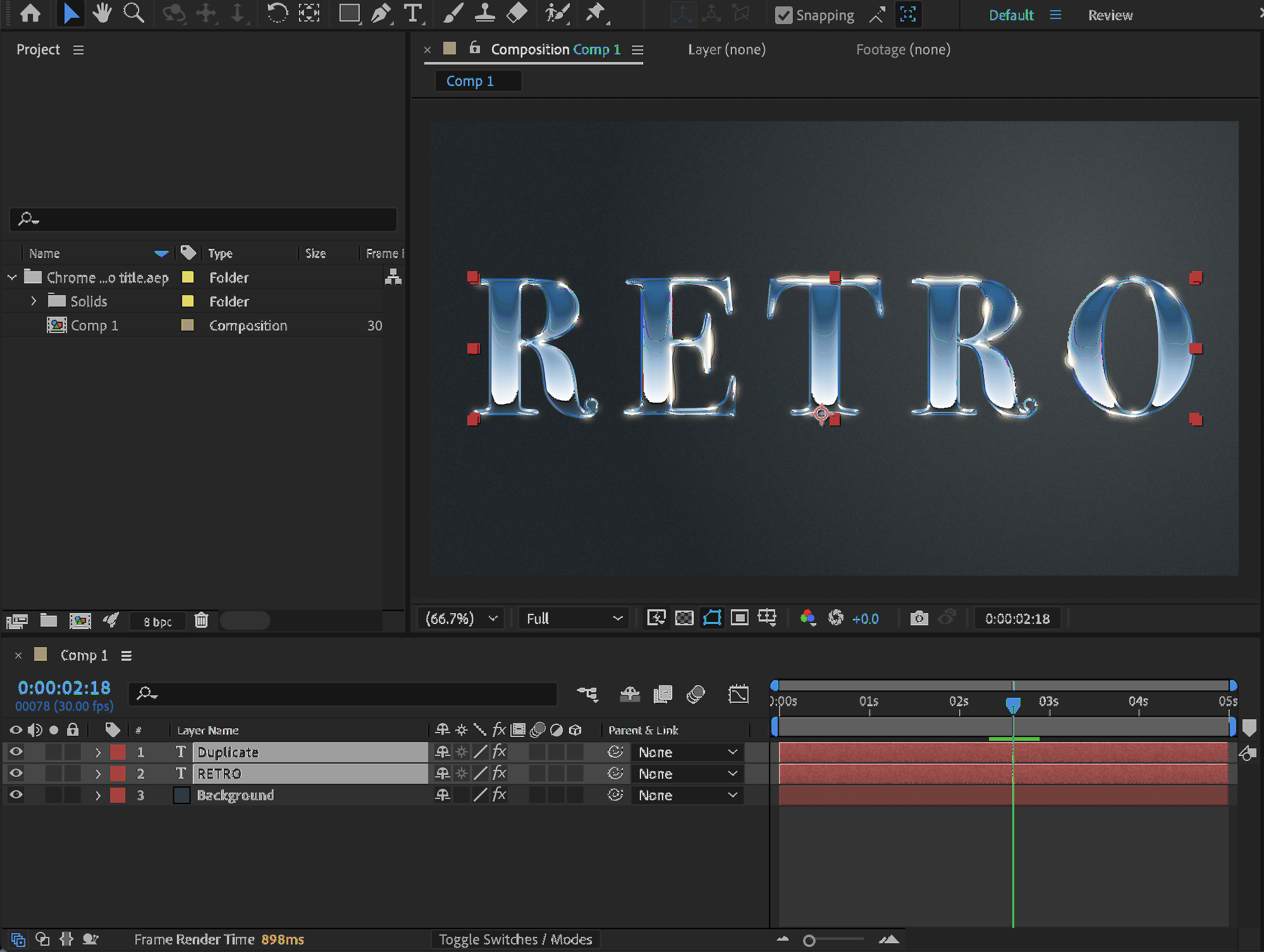Select the Hand tool
This screenshot has width=1264, height=952.
(101, 13)
